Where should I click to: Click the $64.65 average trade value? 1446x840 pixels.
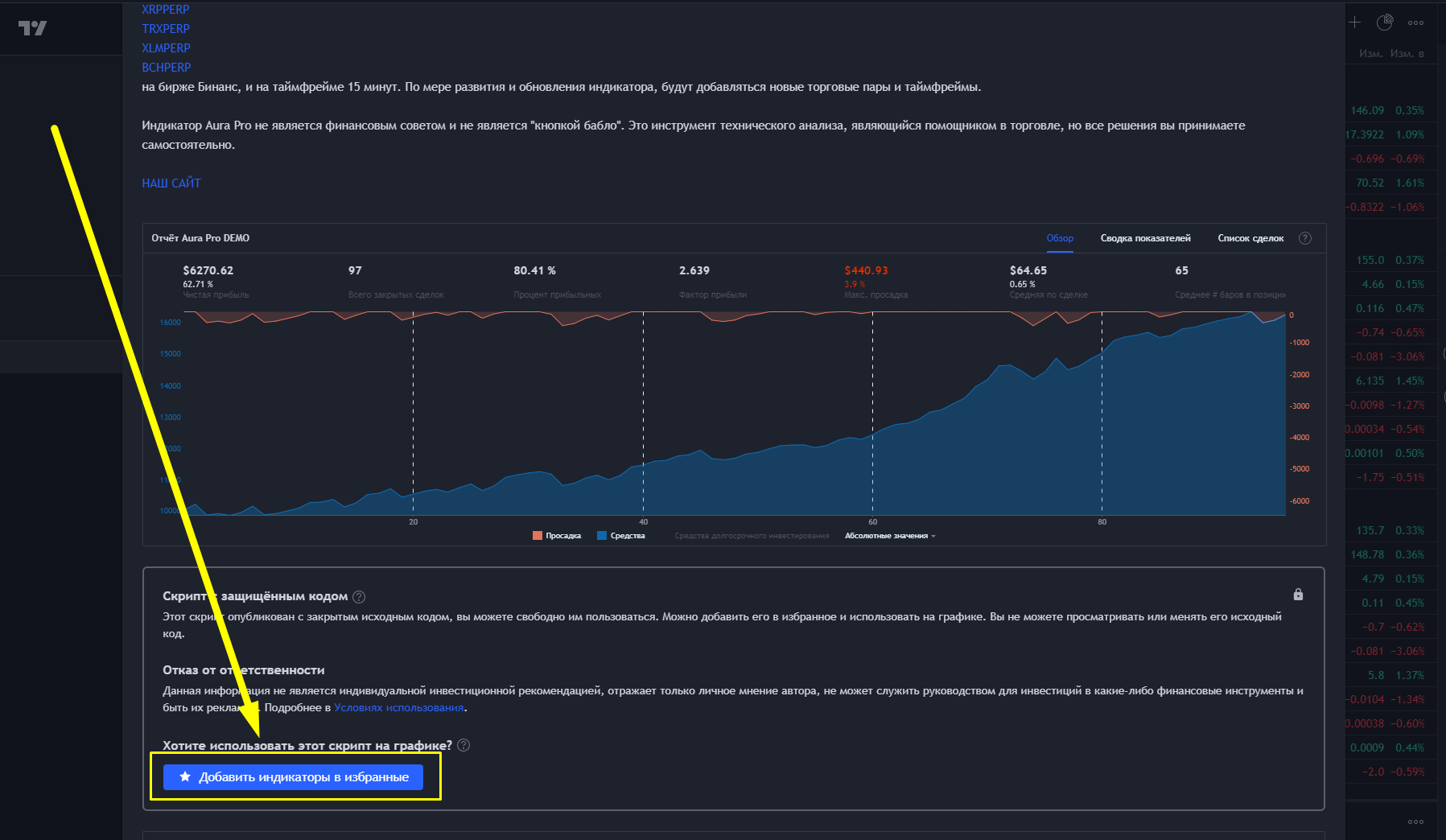[1028, 270]
